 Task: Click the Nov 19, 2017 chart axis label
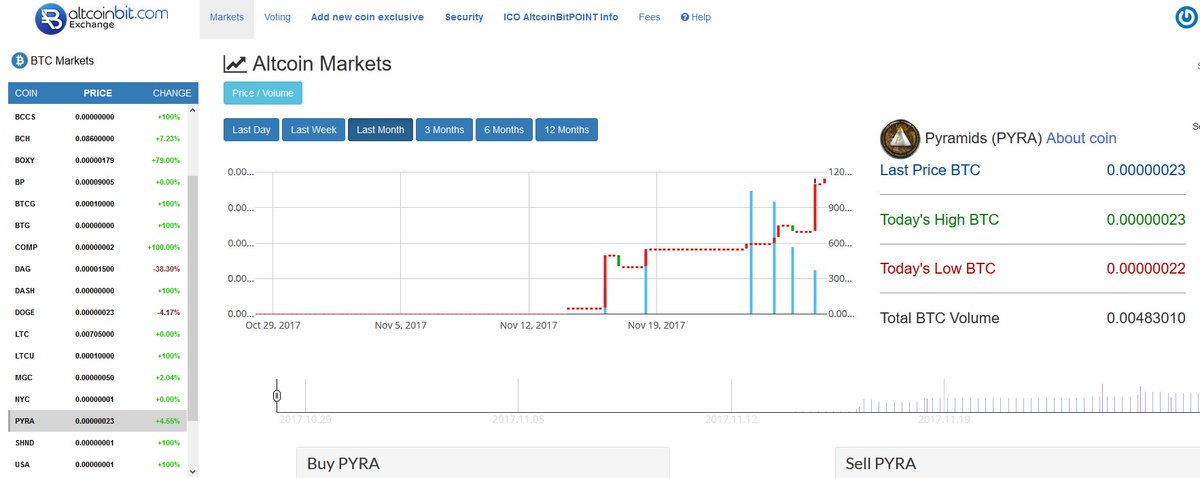(656, 325)
